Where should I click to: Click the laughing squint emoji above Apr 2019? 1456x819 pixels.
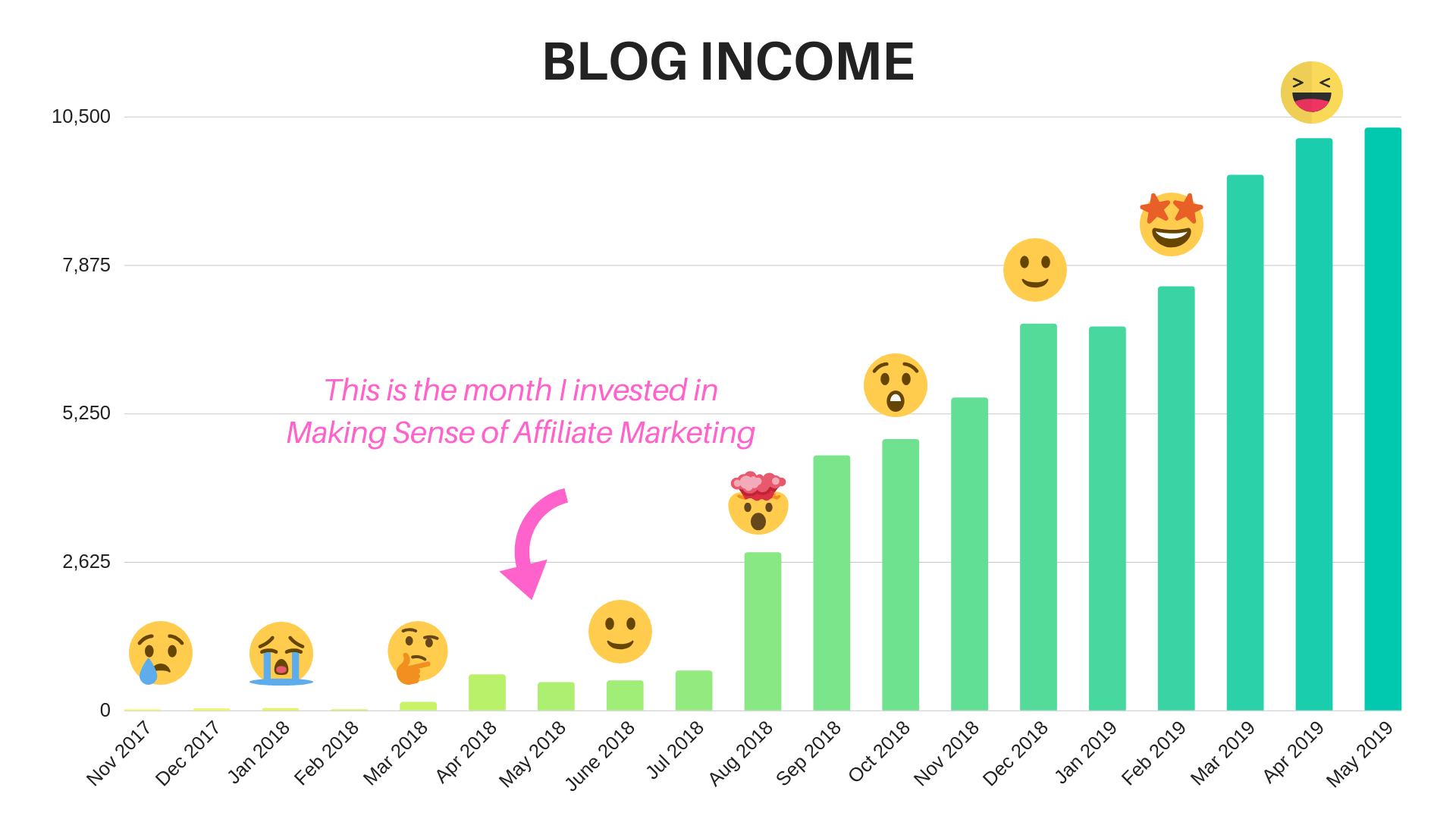[x=1312, y=93]
